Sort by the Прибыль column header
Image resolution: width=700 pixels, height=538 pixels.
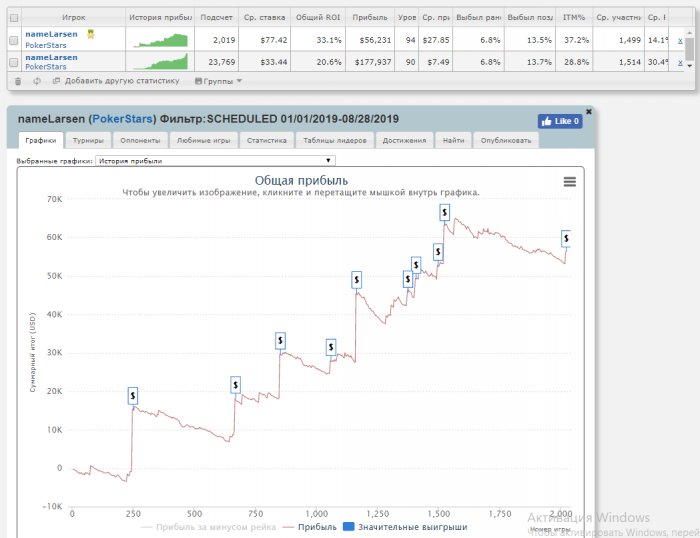pyautogui.click(x=370, y=17)
